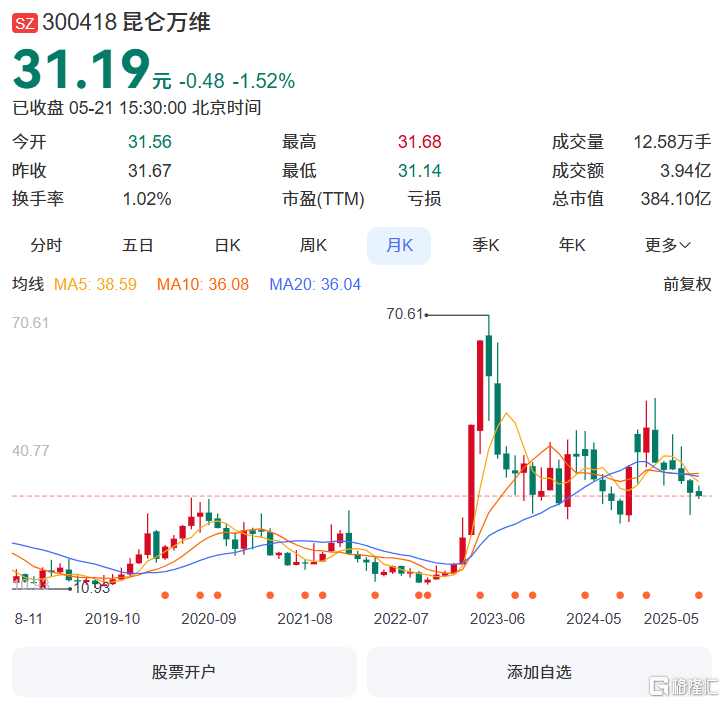Click the MA10: 36.08 indicator label
Screen dimensions: 726x704
pos(203,284)
